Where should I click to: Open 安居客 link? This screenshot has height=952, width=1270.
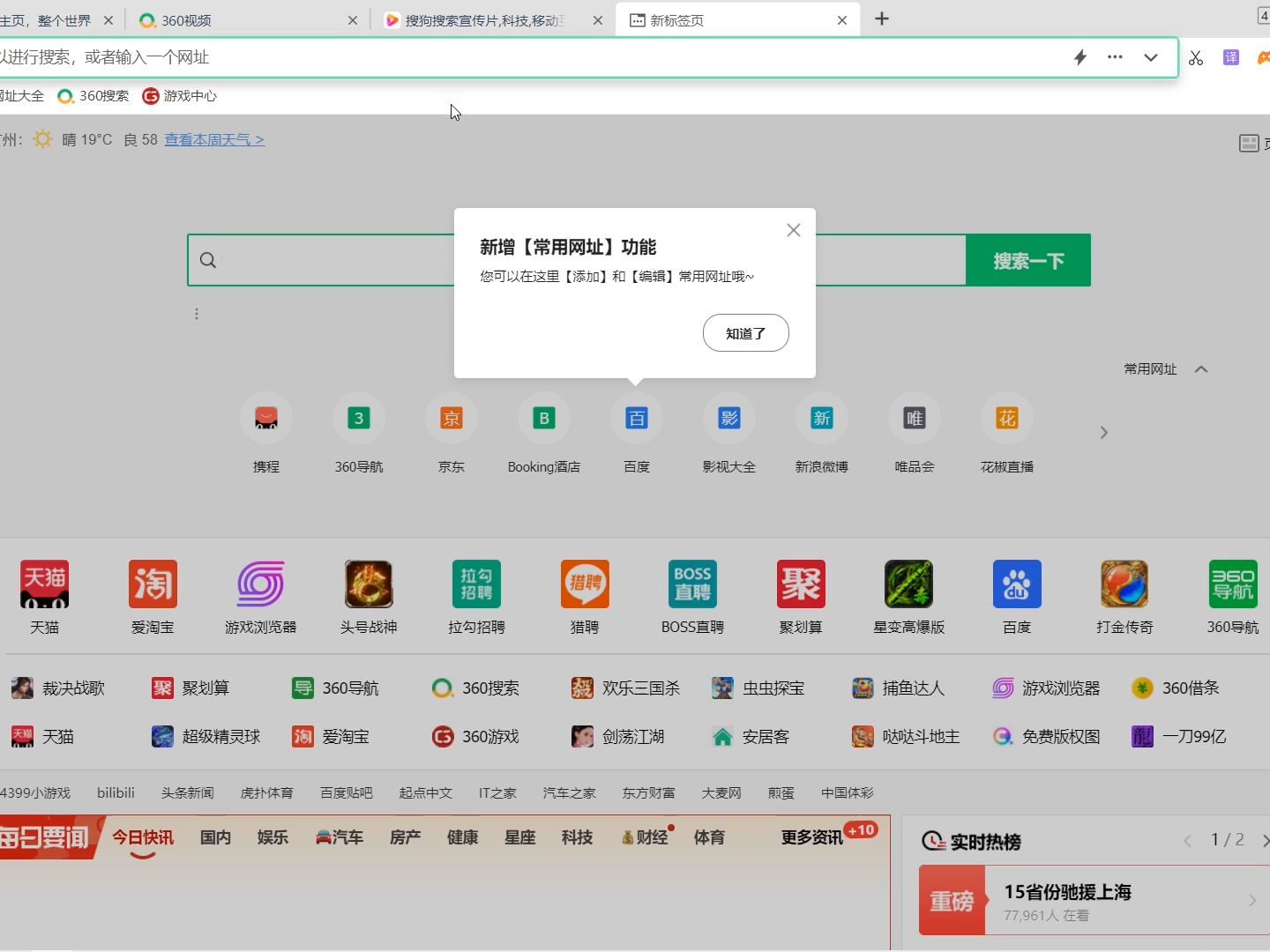click(751, 737)
